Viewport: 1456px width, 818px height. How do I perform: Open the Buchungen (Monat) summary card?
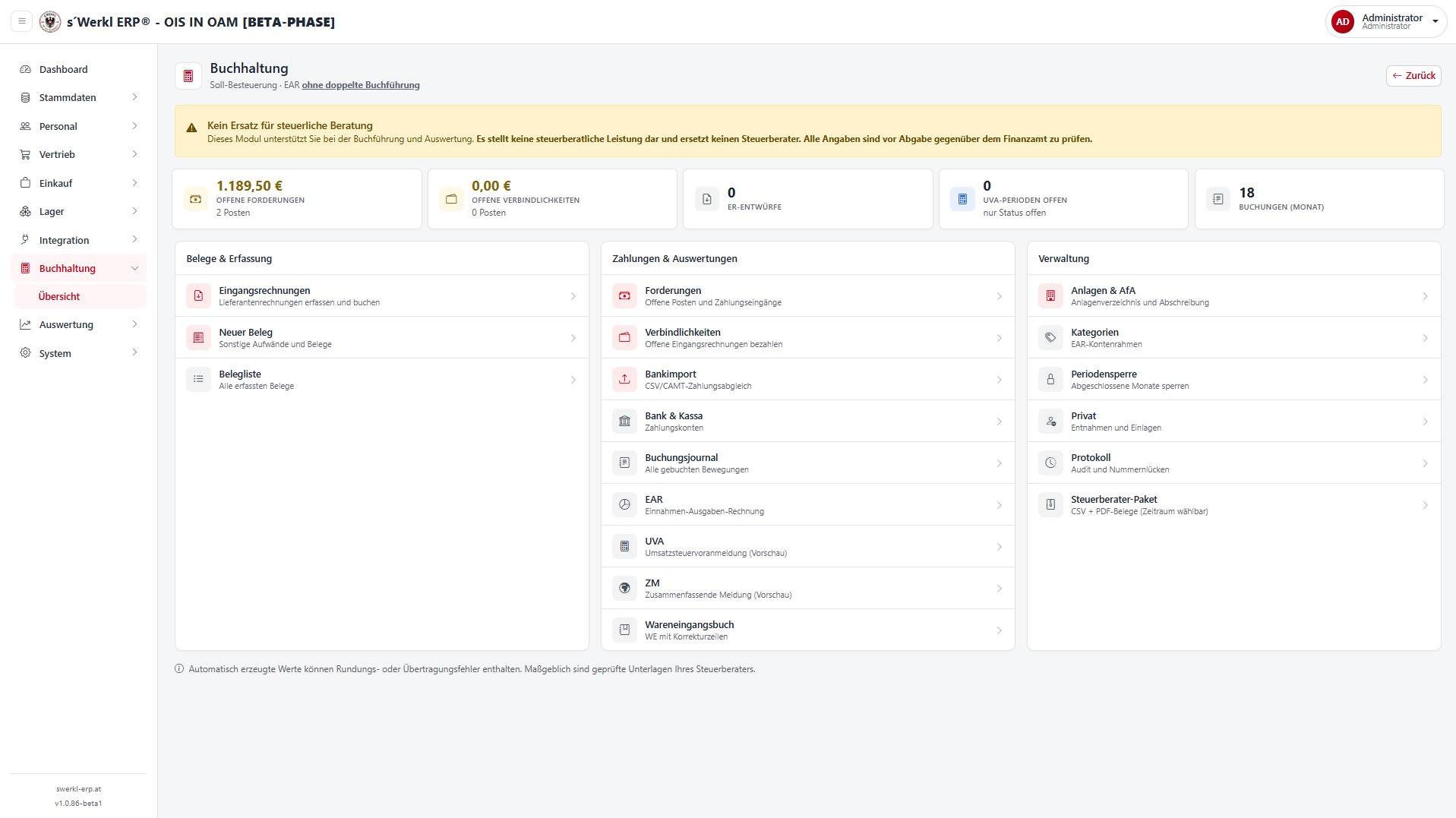(x=1319, y=199)
